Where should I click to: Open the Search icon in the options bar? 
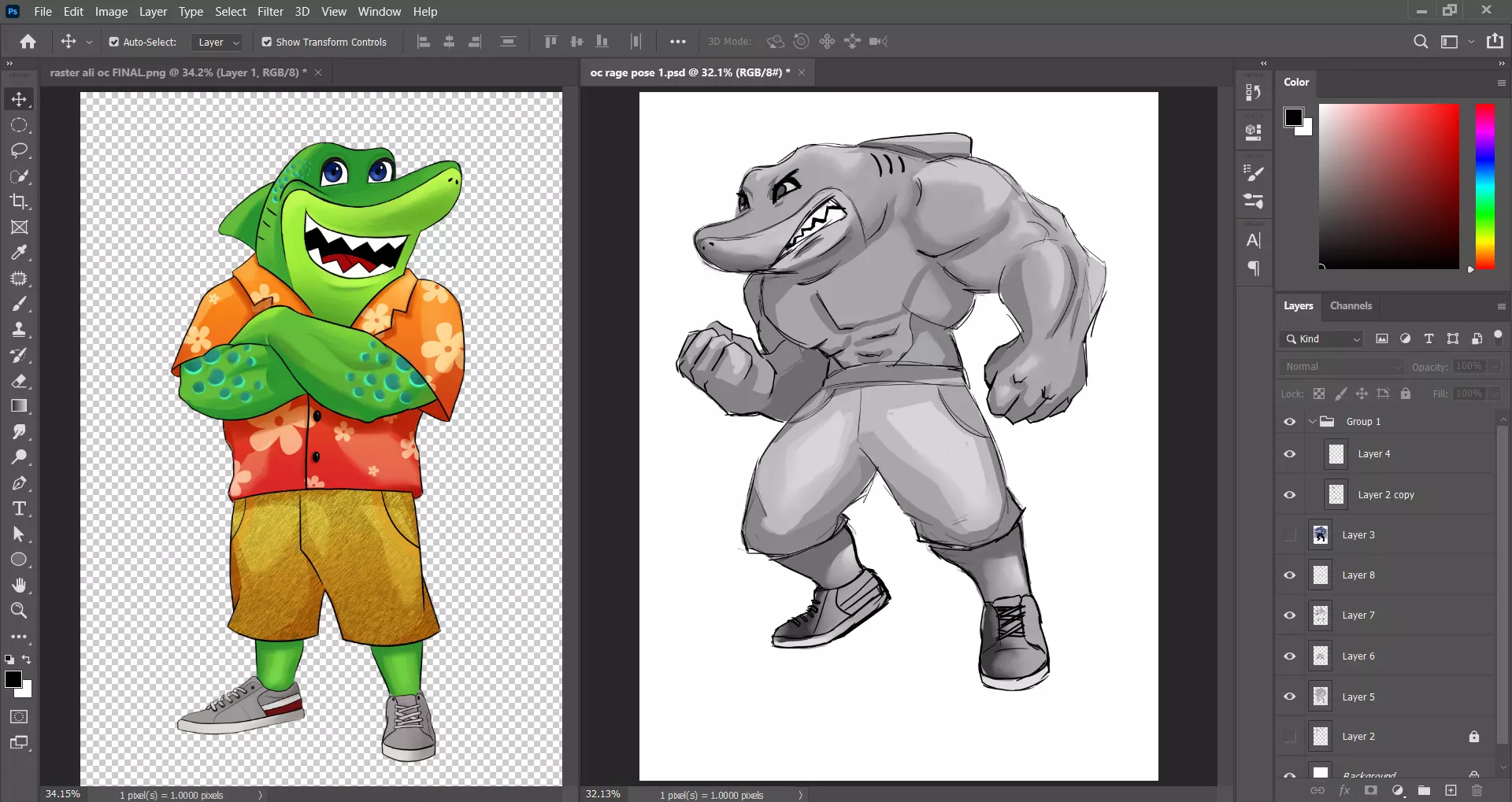point(1421,42)
